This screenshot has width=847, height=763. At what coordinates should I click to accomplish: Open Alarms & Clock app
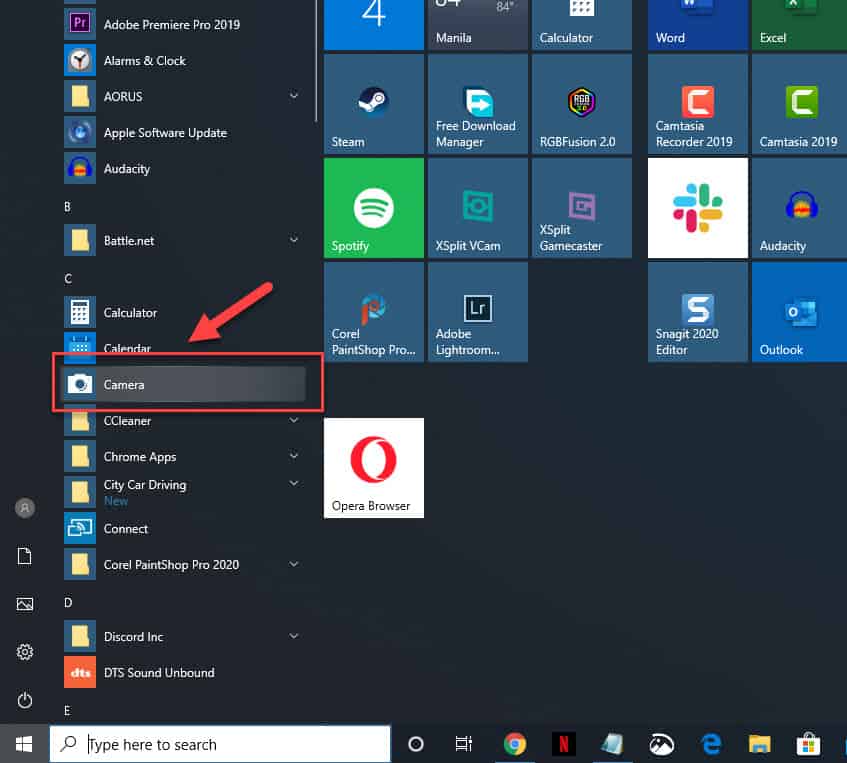tap(184, 61)
